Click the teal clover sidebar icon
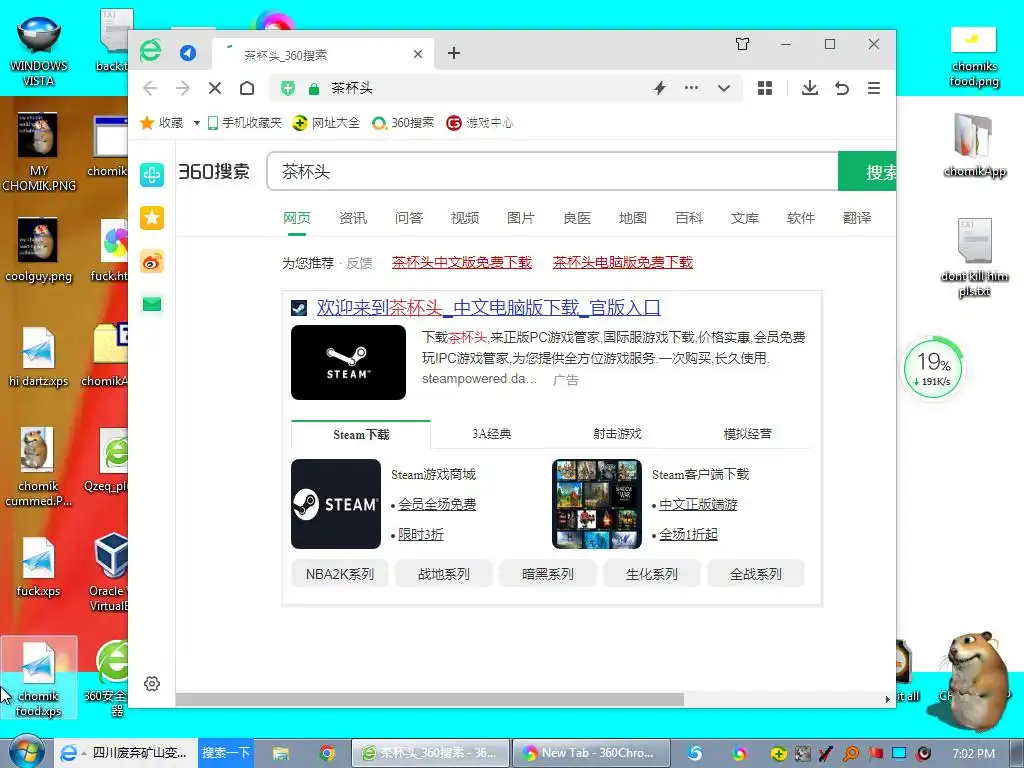Image resolution: width=1024 pixels, height=768 pixels. coord(152,175)
